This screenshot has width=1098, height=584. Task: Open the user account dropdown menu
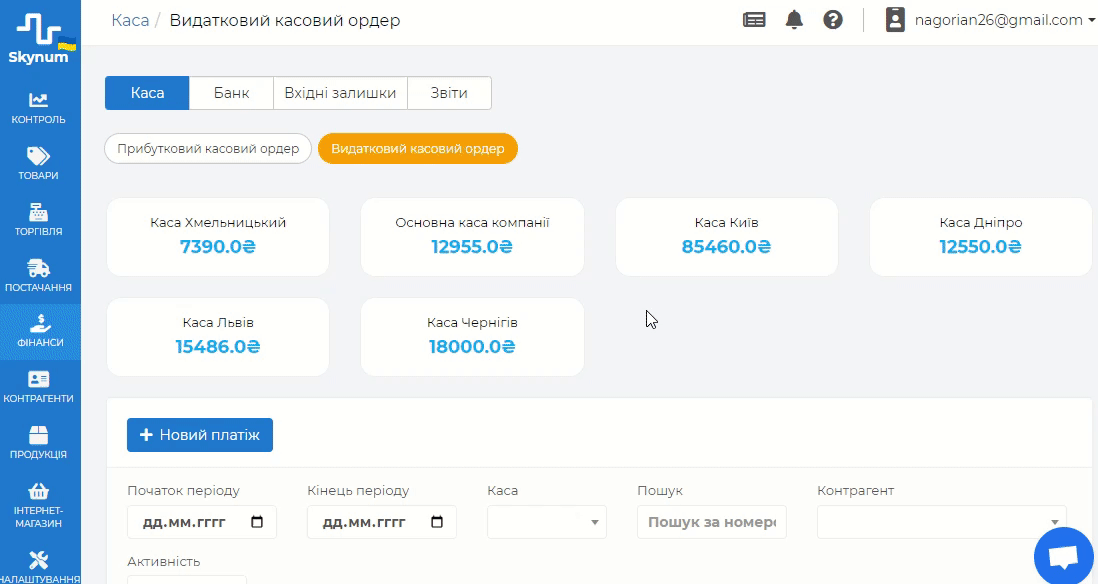(990, 20)
